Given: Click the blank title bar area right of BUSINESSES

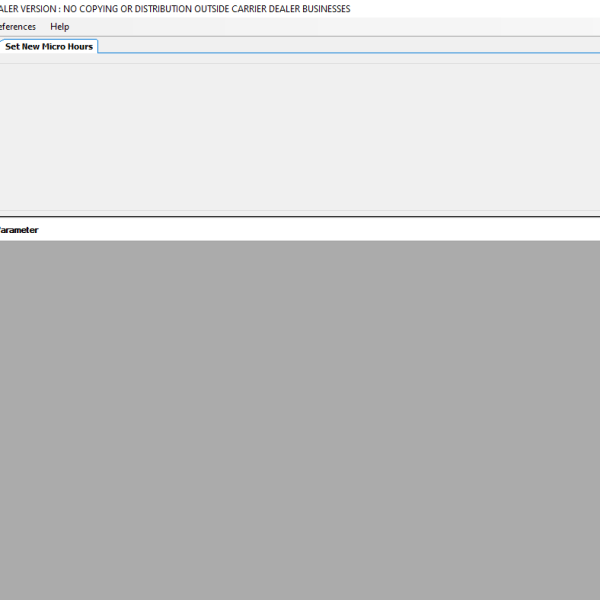Looking at the screenshot, I should [470, 9].
